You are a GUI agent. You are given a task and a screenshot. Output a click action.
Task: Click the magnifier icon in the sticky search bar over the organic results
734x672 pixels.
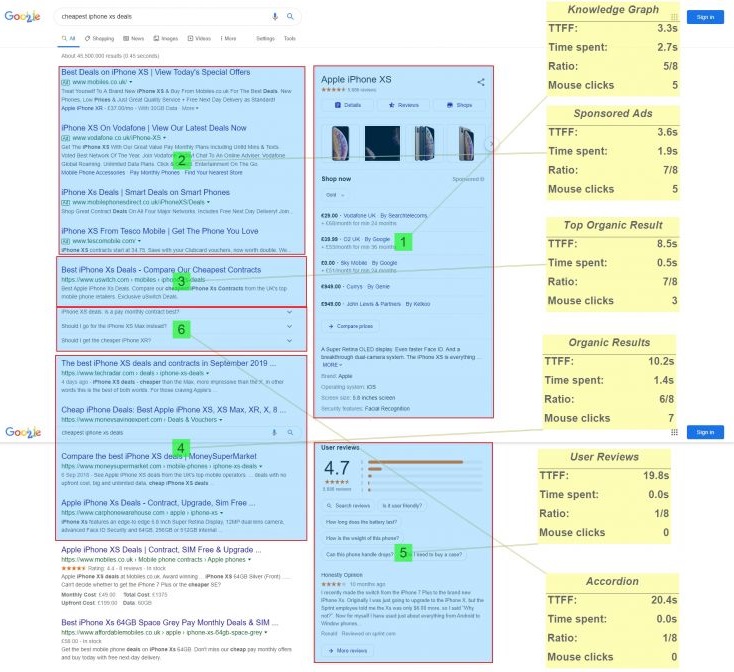290,432
